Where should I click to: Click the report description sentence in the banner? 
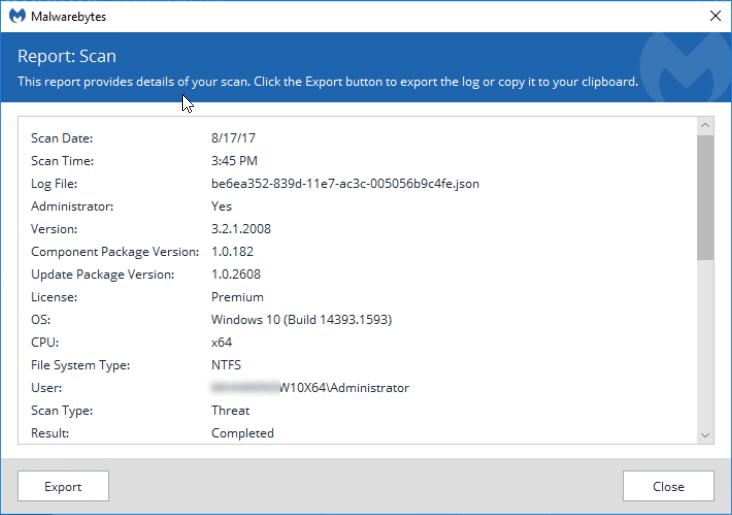pos(328,82)
